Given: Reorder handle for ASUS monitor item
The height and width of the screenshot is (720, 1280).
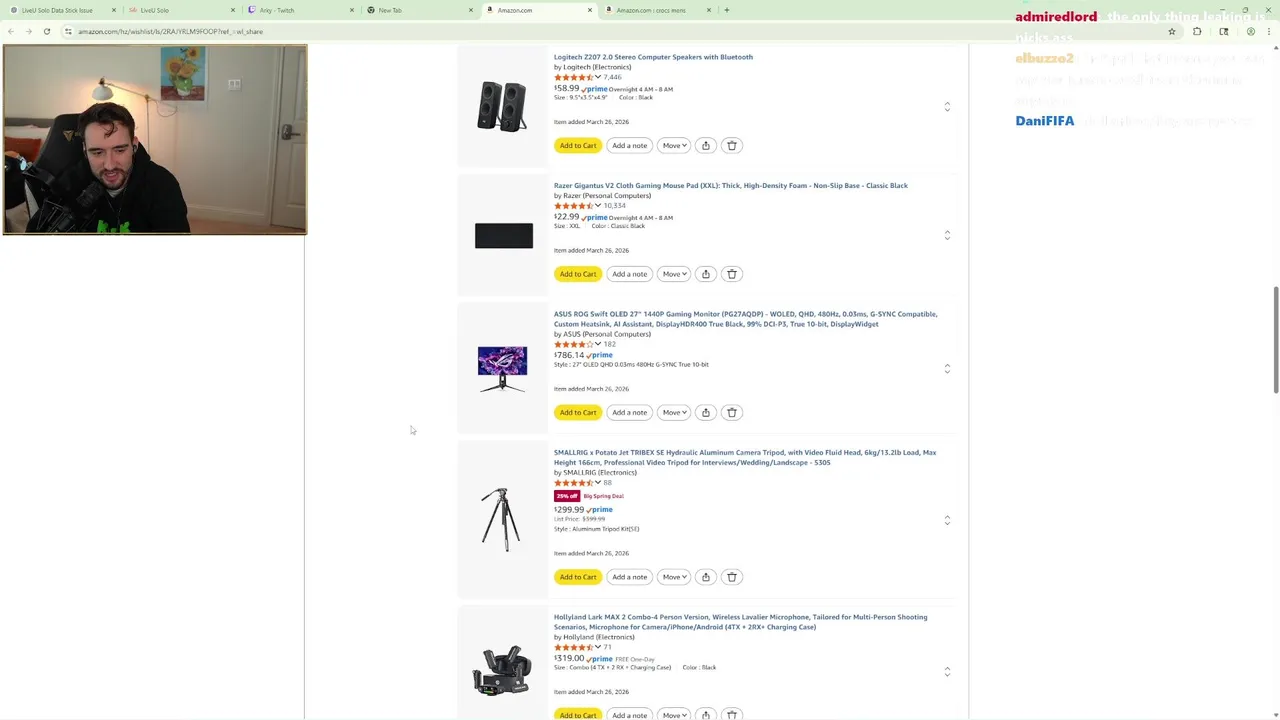Looking at the screenshot, I should pos(947,368).
